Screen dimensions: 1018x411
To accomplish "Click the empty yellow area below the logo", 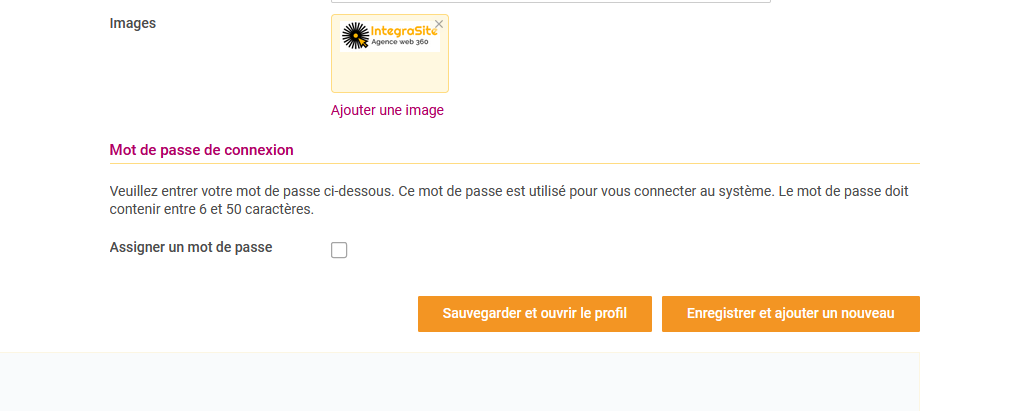I will [390, 71].
